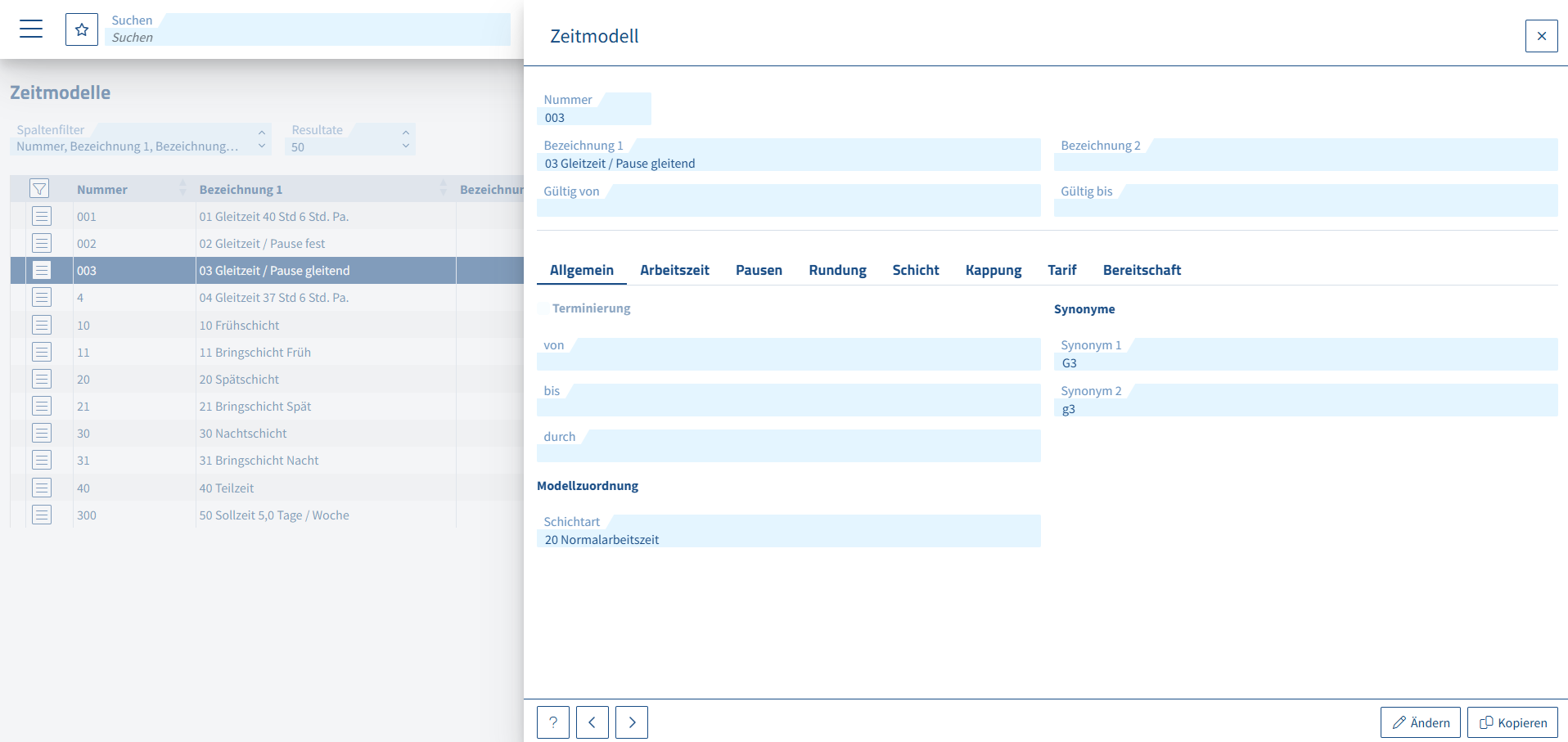Go to previous record arrow
The width and height of the screenshot is (1568, 742).
click(x=593, y=722)
